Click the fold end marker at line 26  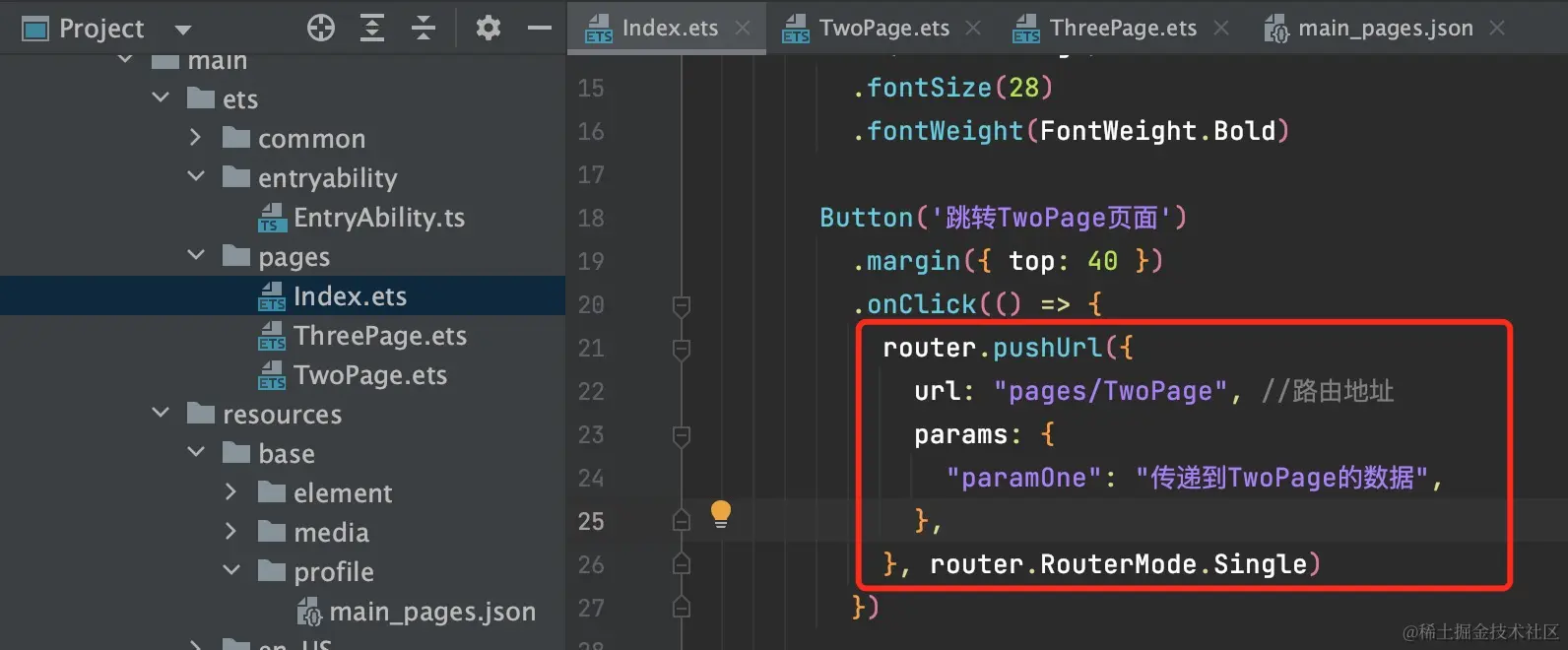pos(681,563)
